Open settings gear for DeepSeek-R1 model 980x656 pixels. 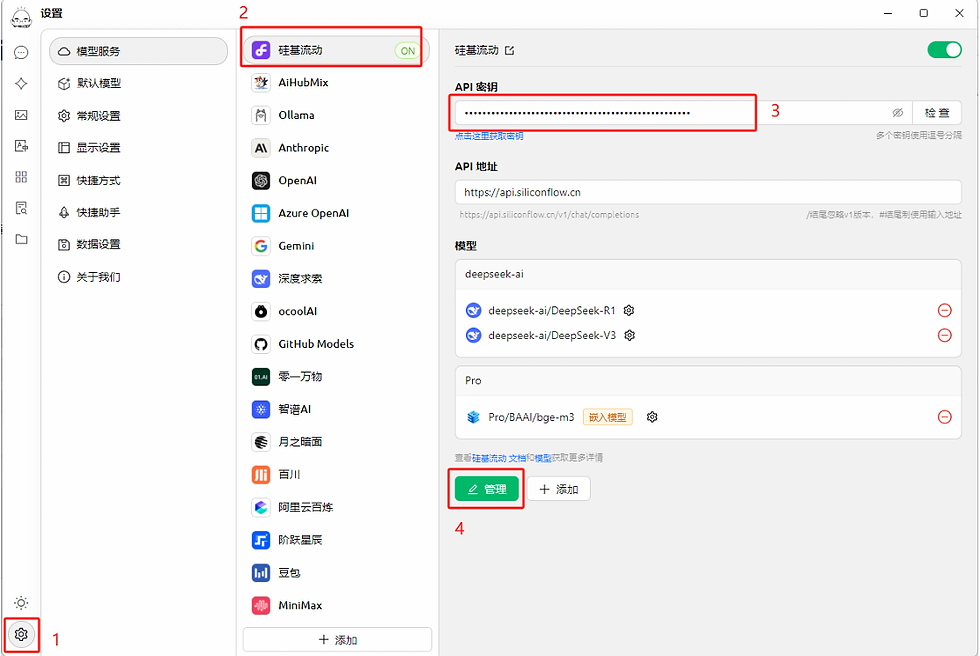coord(629,311)
